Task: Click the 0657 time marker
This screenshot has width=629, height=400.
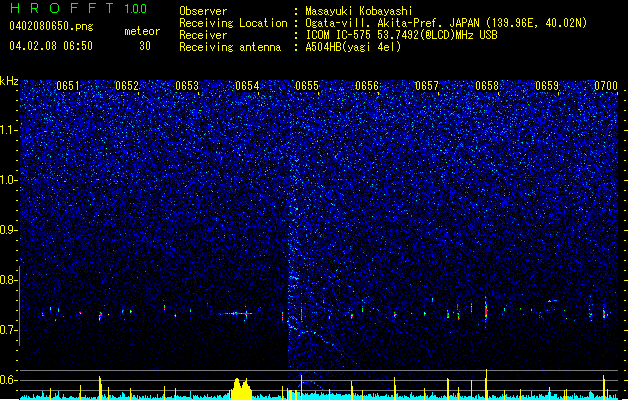Action: pos(427,85)
